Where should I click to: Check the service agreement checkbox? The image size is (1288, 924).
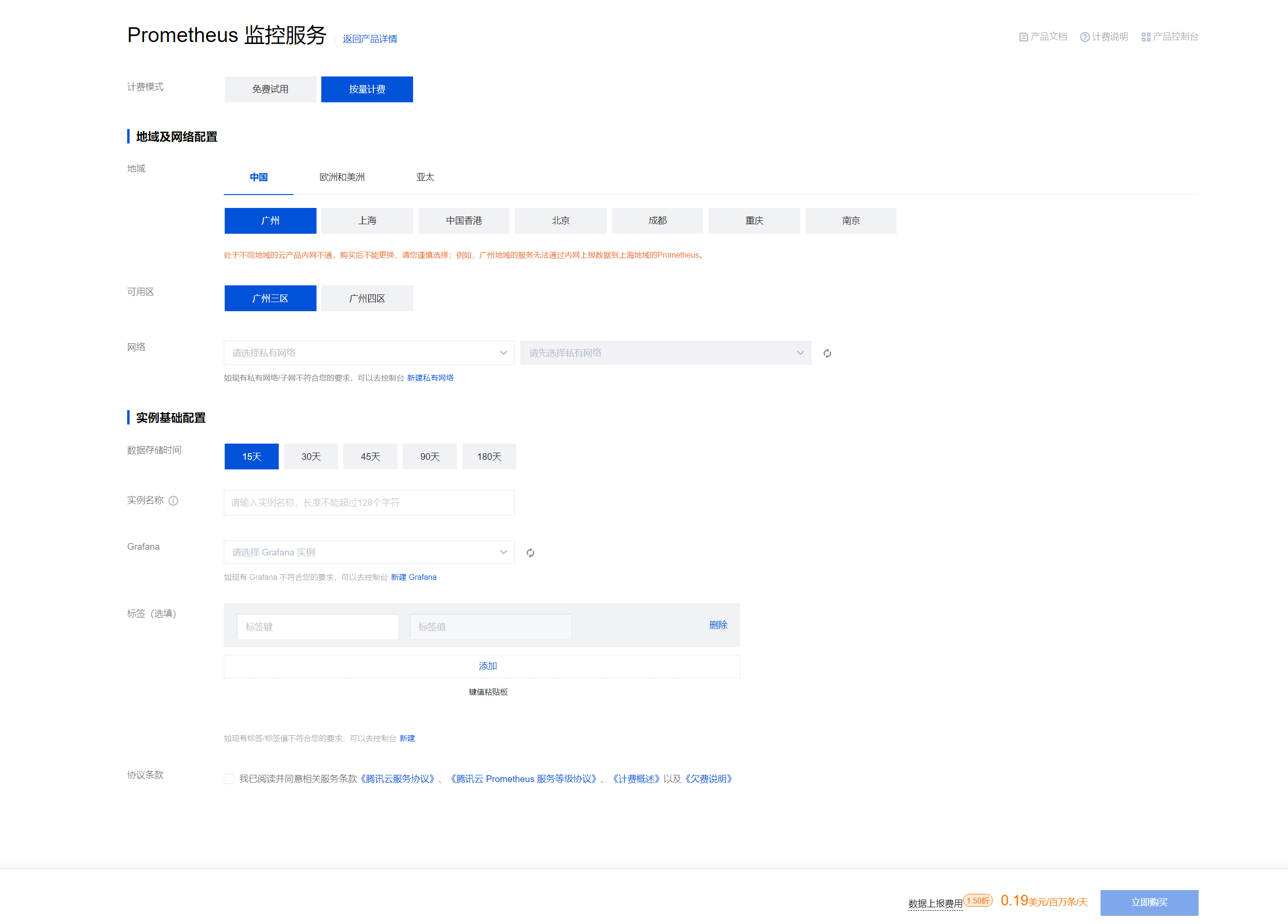click(229, 779)
